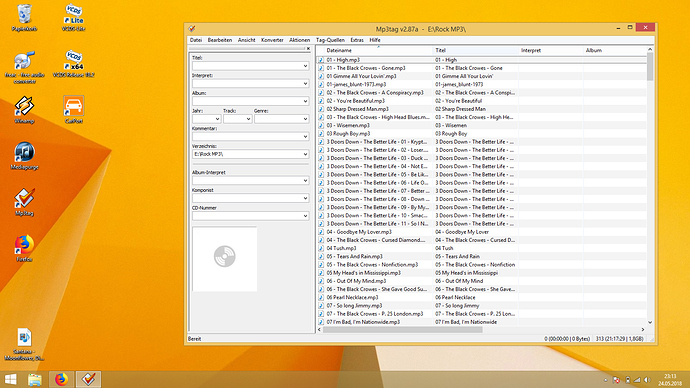Sort by the Album column header
The image size is (690, 388).
click(x=615, y=51)
